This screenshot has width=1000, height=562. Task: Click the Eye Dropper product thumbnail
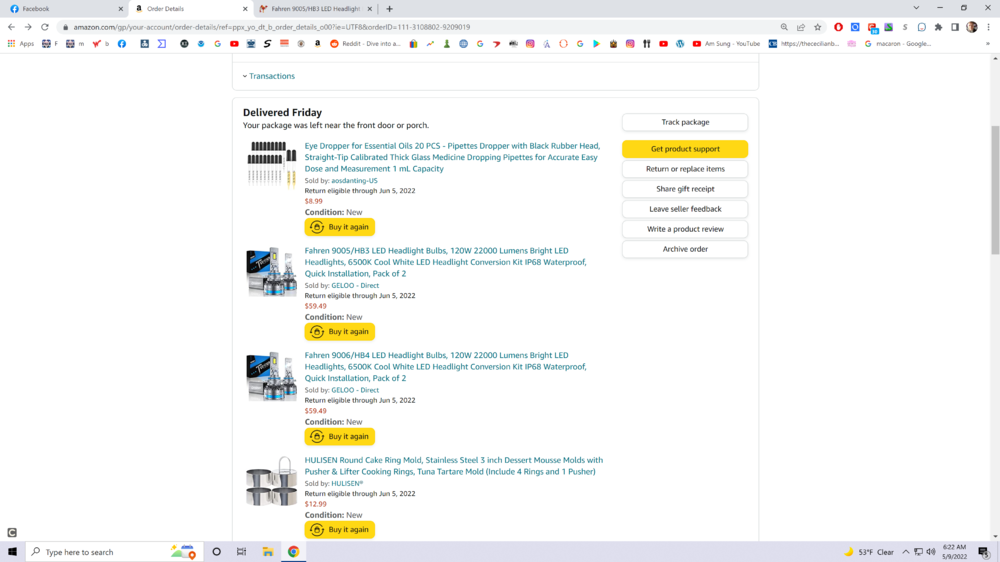[271, 164]
